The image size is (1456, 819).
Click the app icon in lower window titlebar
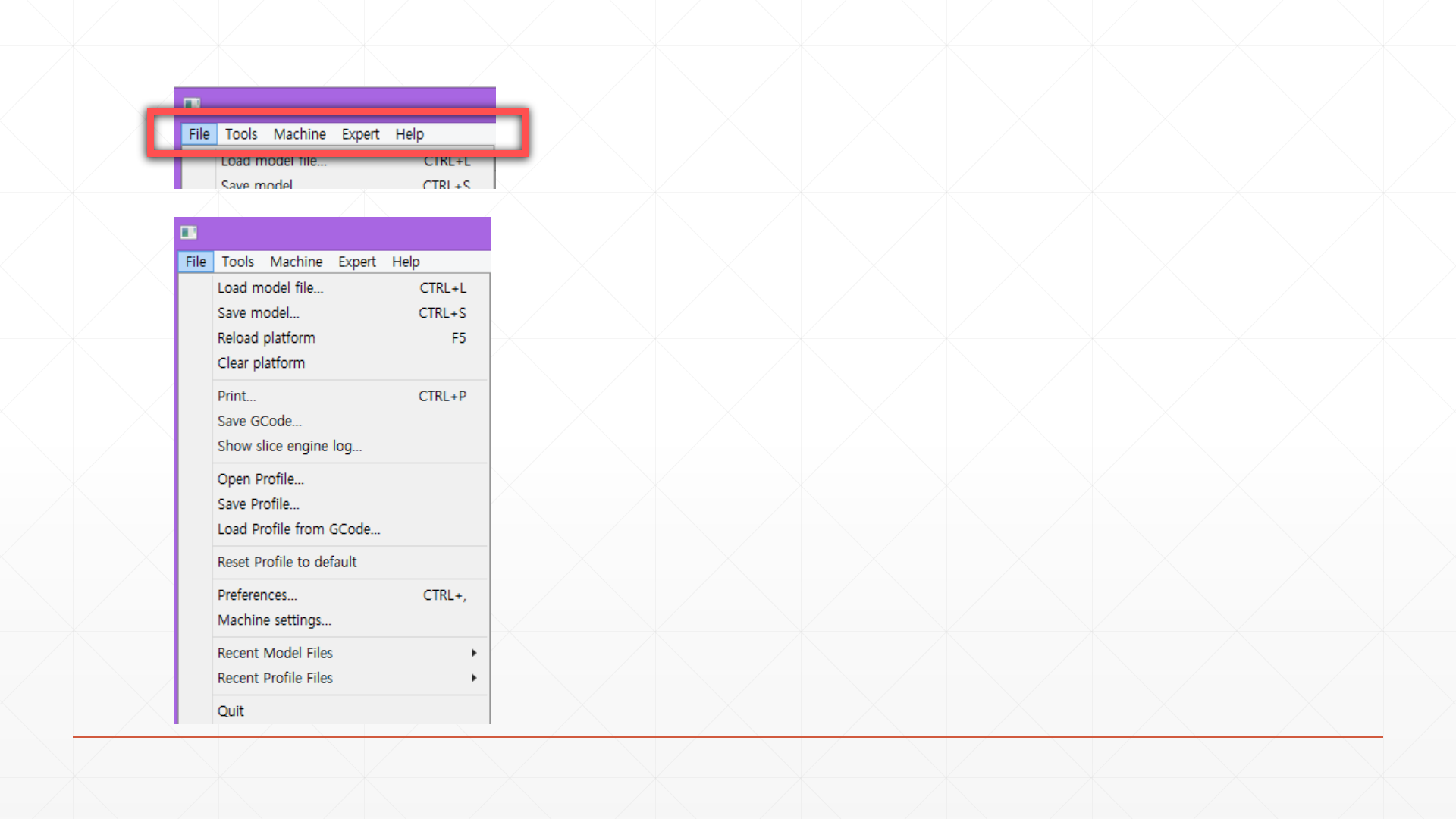189,233
